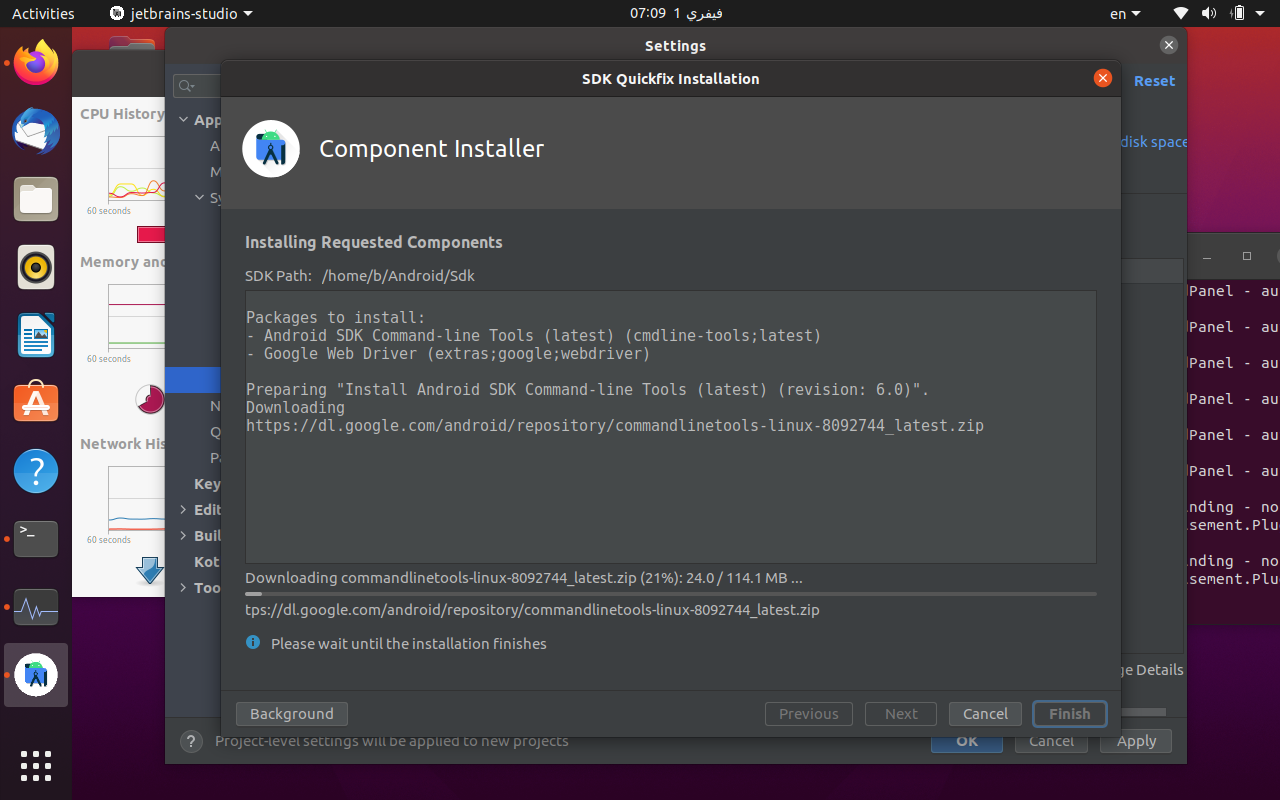Open the battery tray icon
Viewport: 1280px width, 800px height.
[x=1238, y=13]
